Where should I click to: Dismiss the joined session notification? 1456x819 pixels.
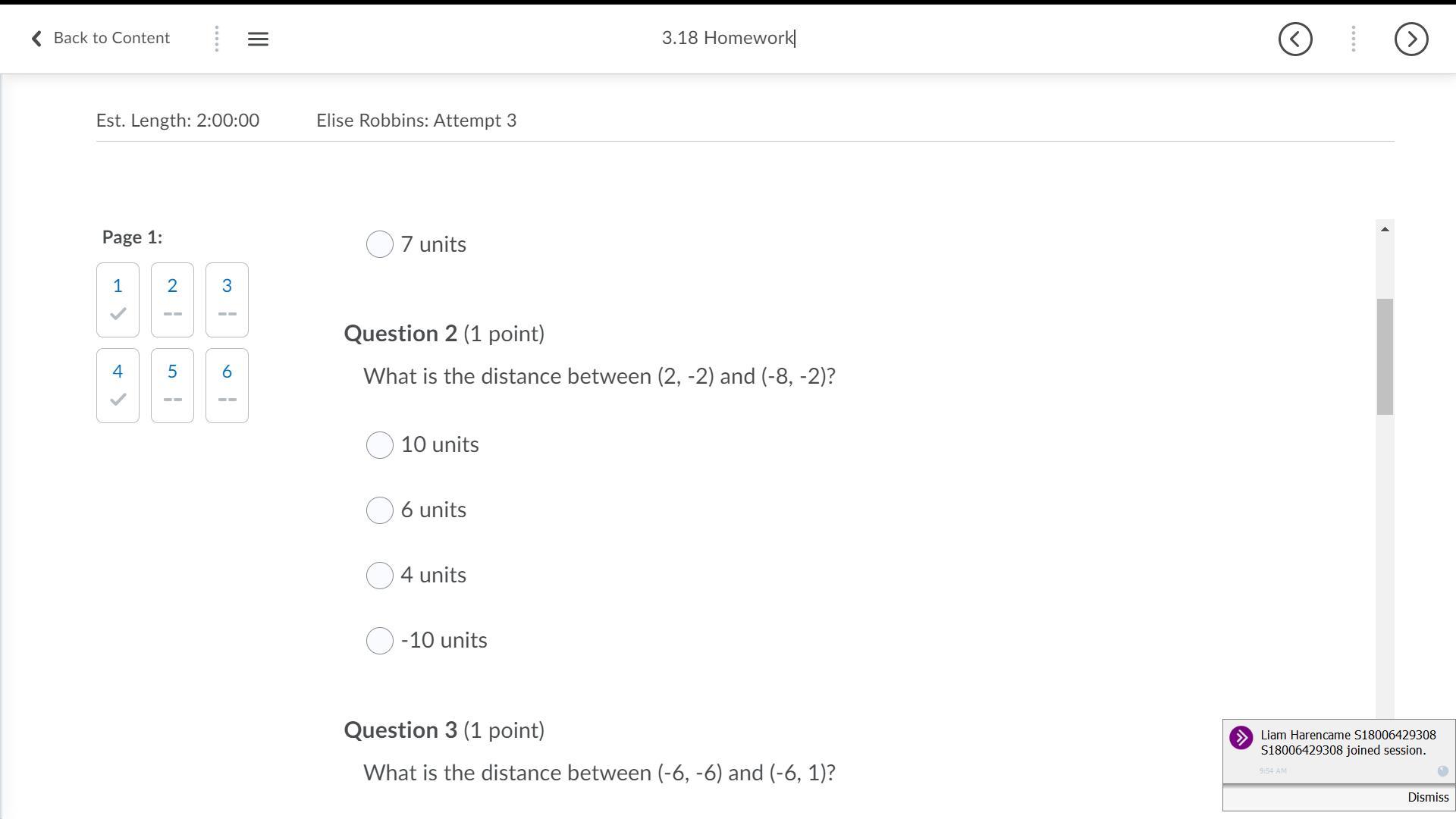coord(1427,797)
